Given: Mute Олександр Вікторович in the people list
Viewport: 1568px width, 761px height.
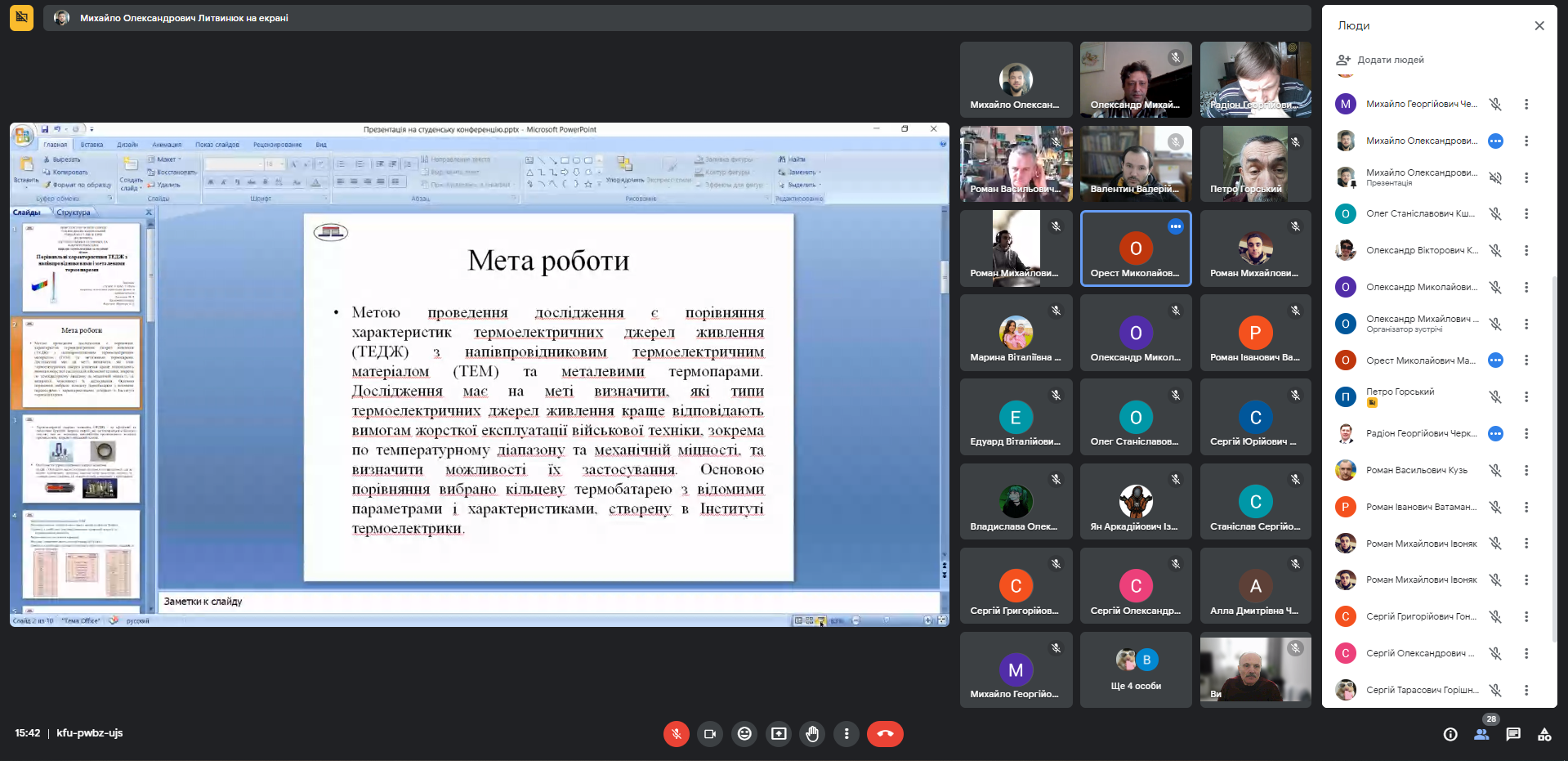Looking at the screenshot, I should pos(1495,250).
